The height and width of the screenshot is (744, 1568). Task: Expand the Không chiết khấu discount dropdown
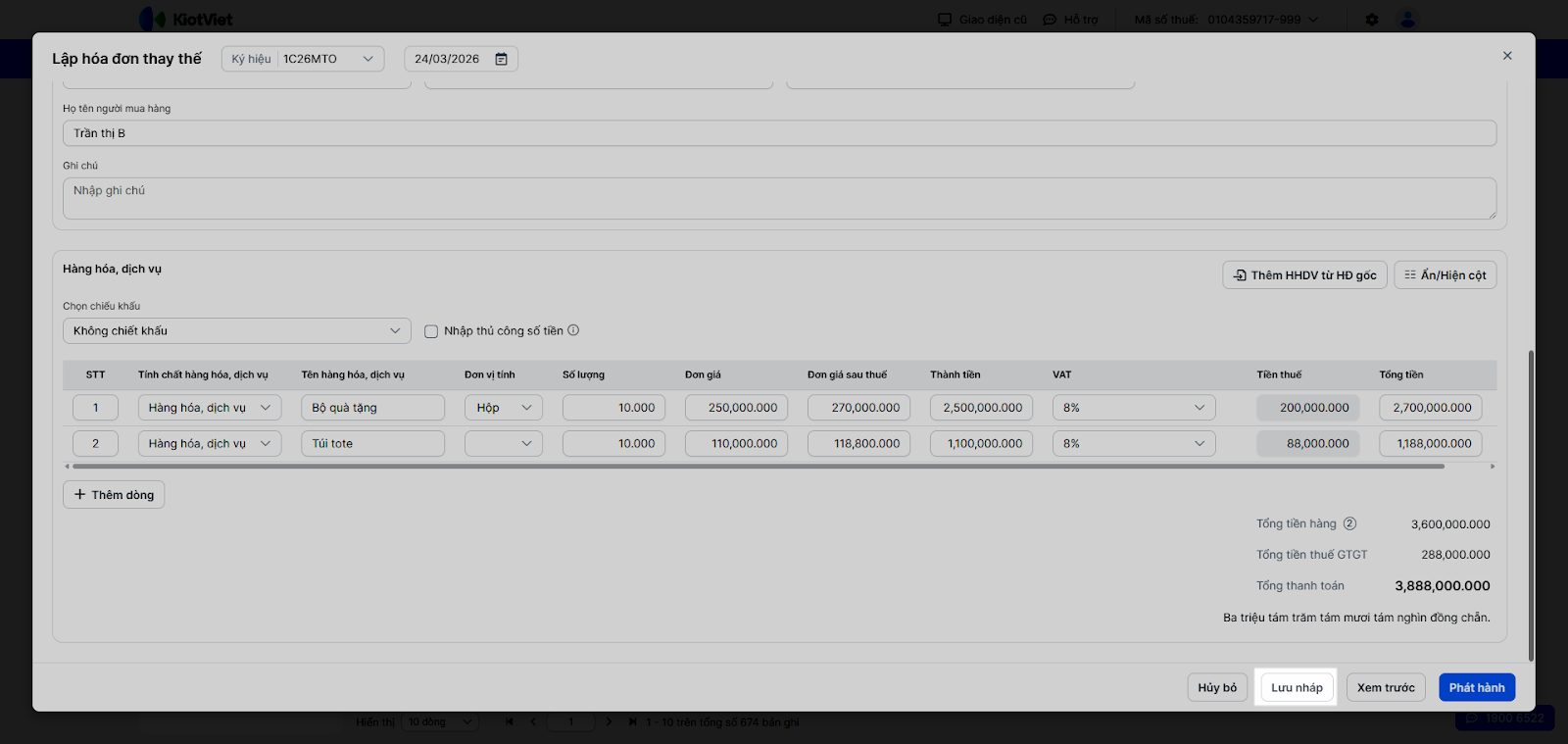(236, 331)
